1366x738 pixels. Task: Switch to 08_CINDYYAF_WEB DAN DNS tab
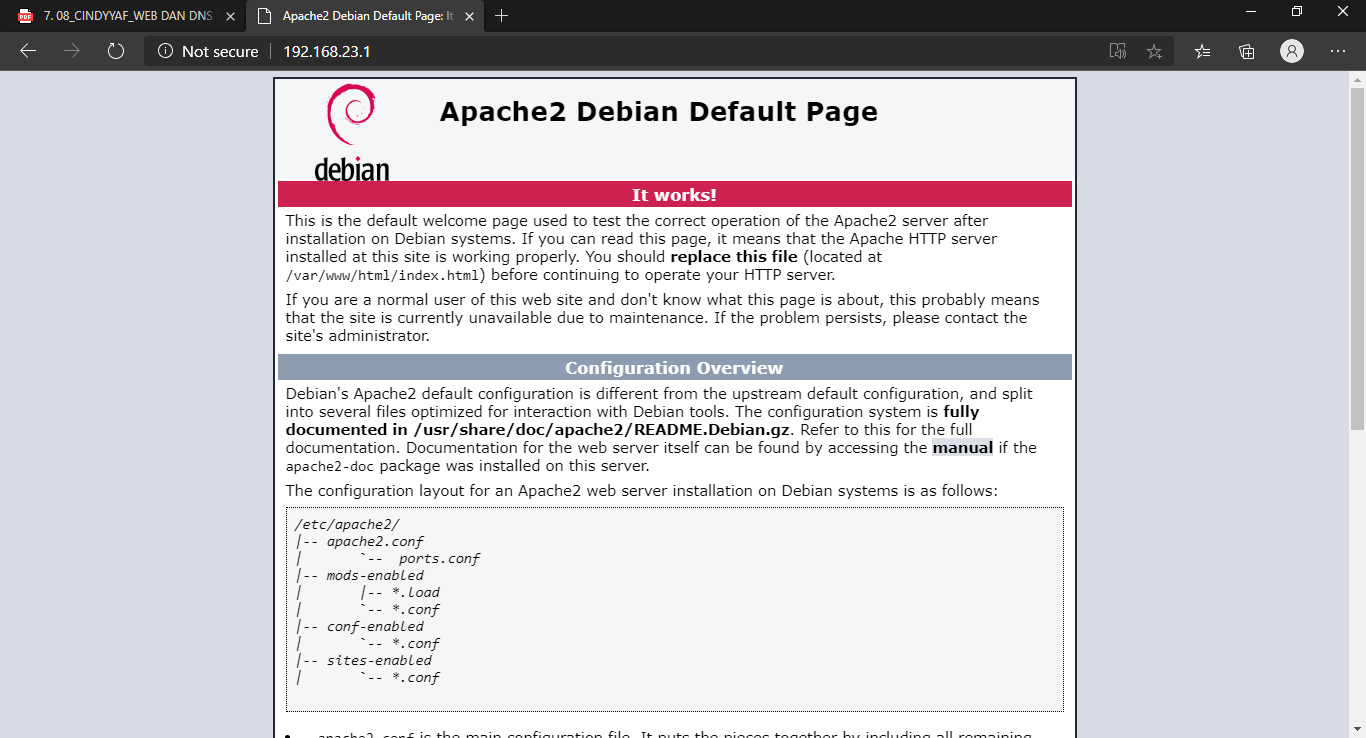coord(122,16)
